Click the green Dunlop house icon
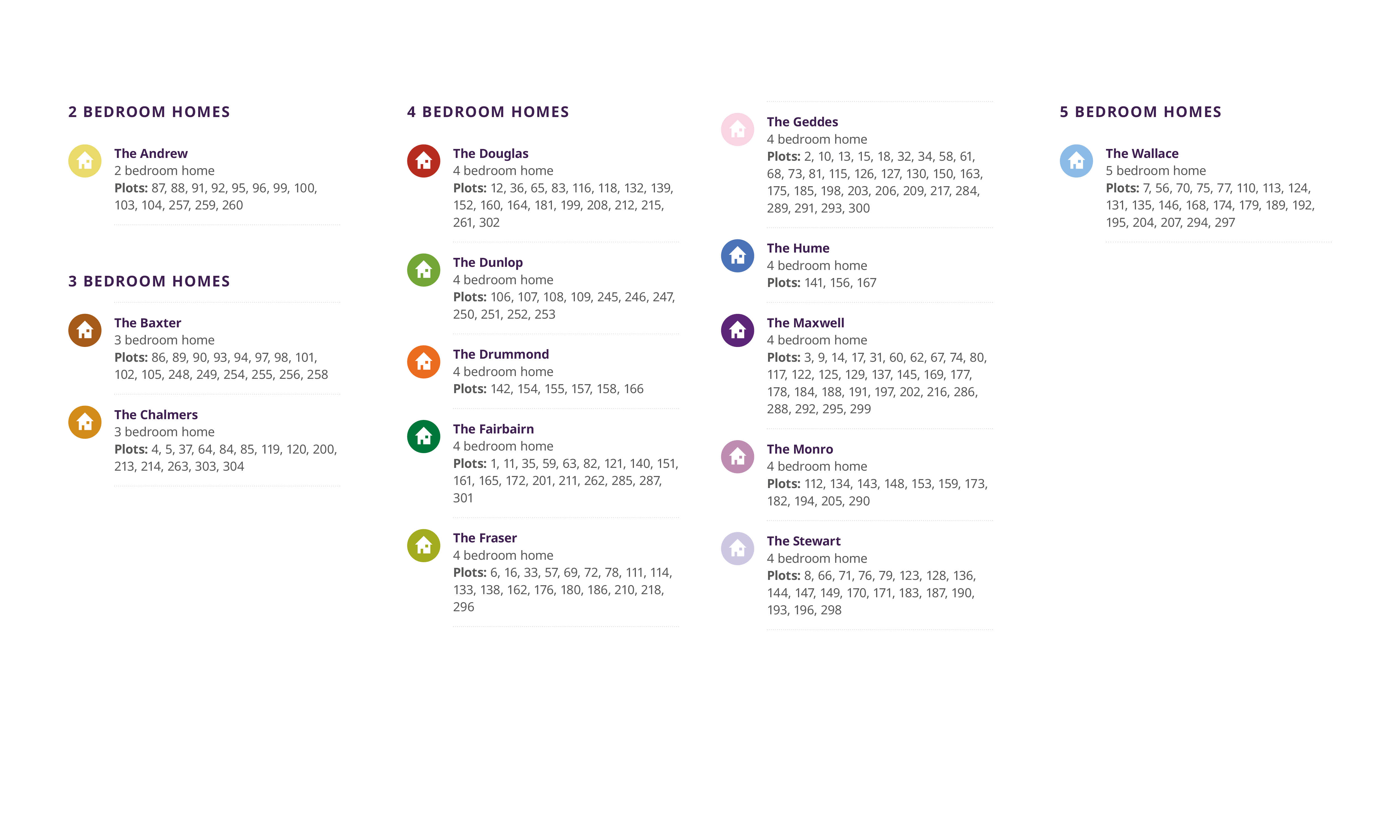The image size is (1400, 840). pos(423,270)
